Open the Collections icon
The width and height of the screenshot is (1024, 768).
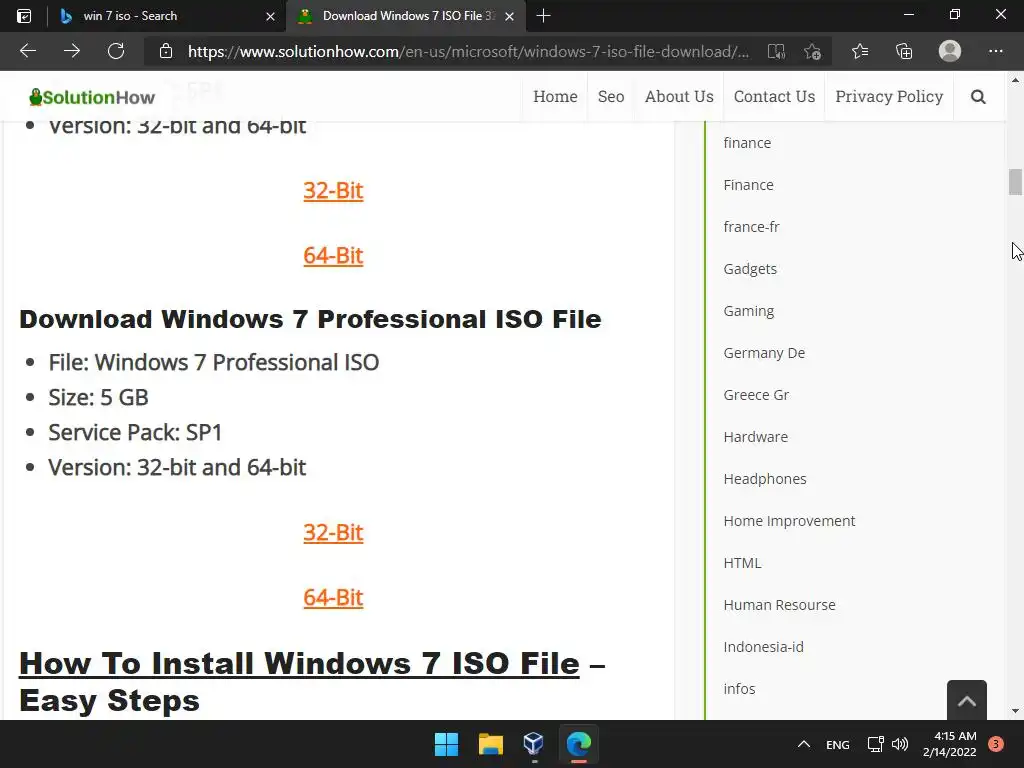[x=904, y=51]
